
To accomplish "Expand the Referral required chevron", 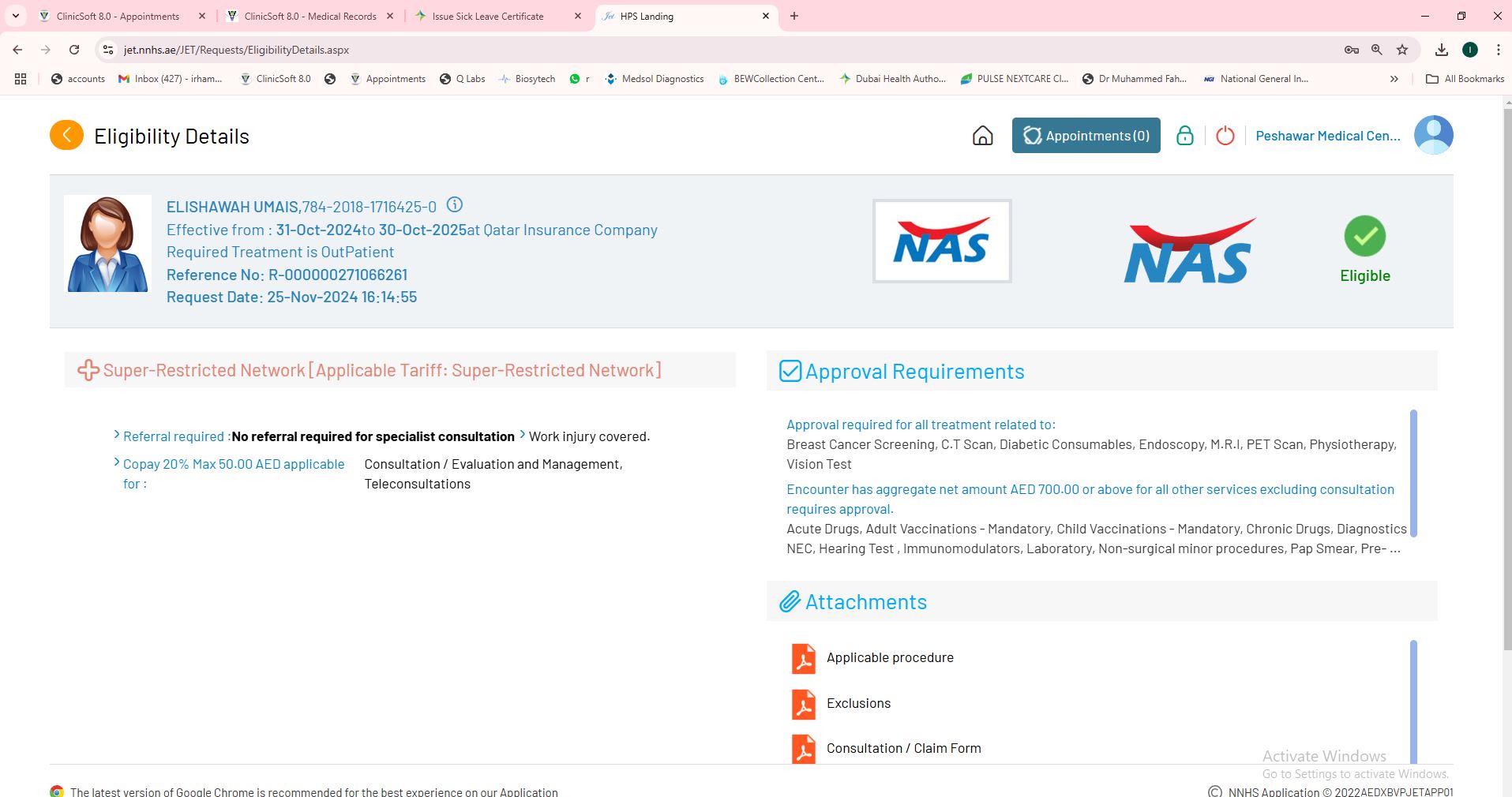I will (x=117, y=435).
